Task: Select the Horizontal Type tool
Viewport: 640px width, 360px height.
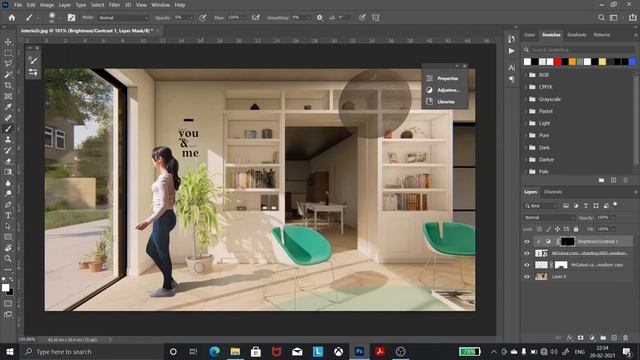Action: pyautogui.click(x=8, y=215)
